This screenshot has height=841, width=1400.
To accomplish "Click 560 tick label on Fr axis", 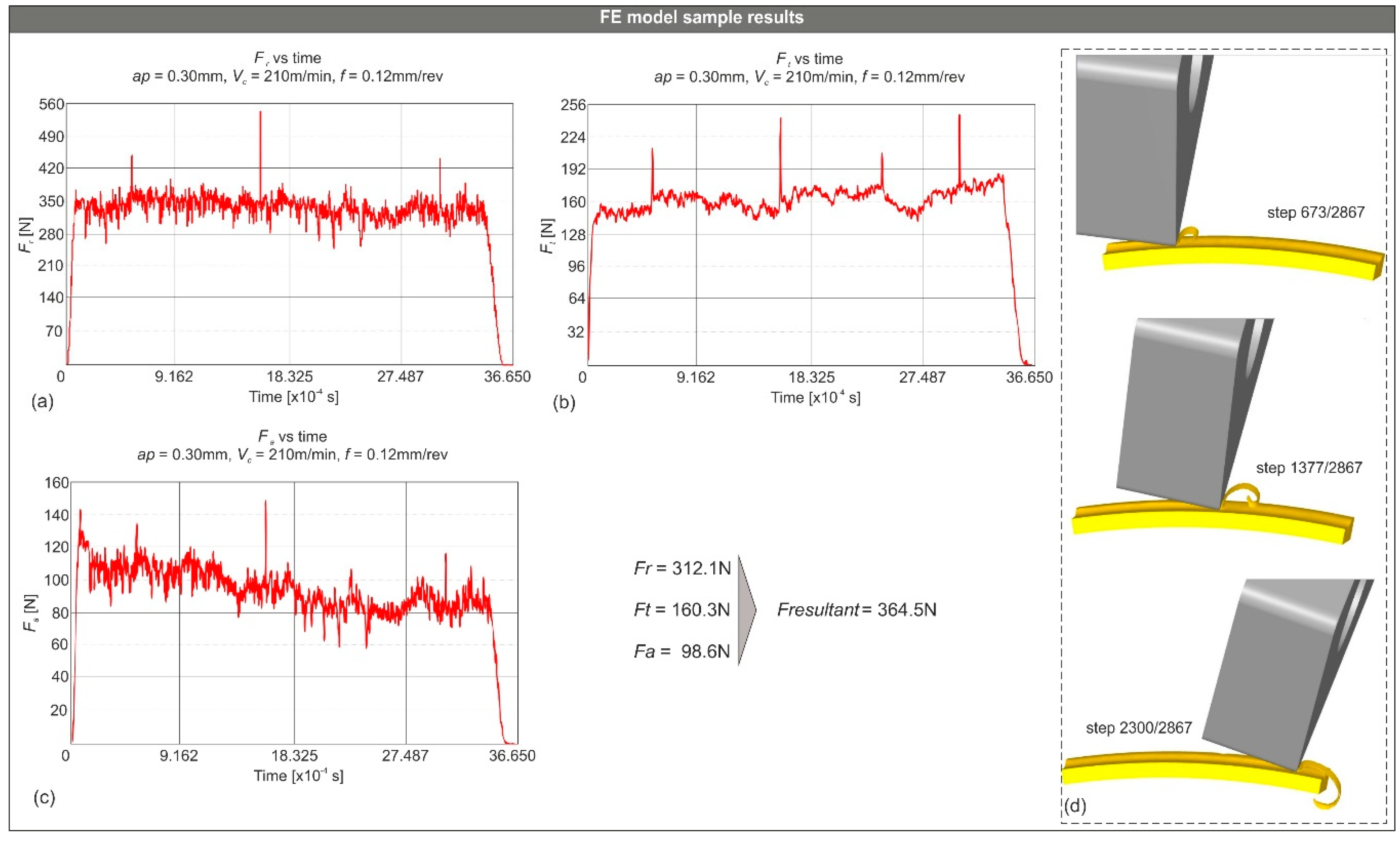I will [x=51, y=104].
